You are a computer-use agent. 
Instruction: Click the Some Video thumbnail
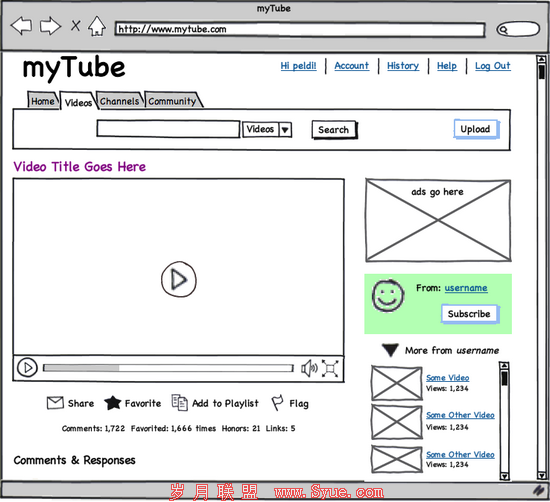397,383
